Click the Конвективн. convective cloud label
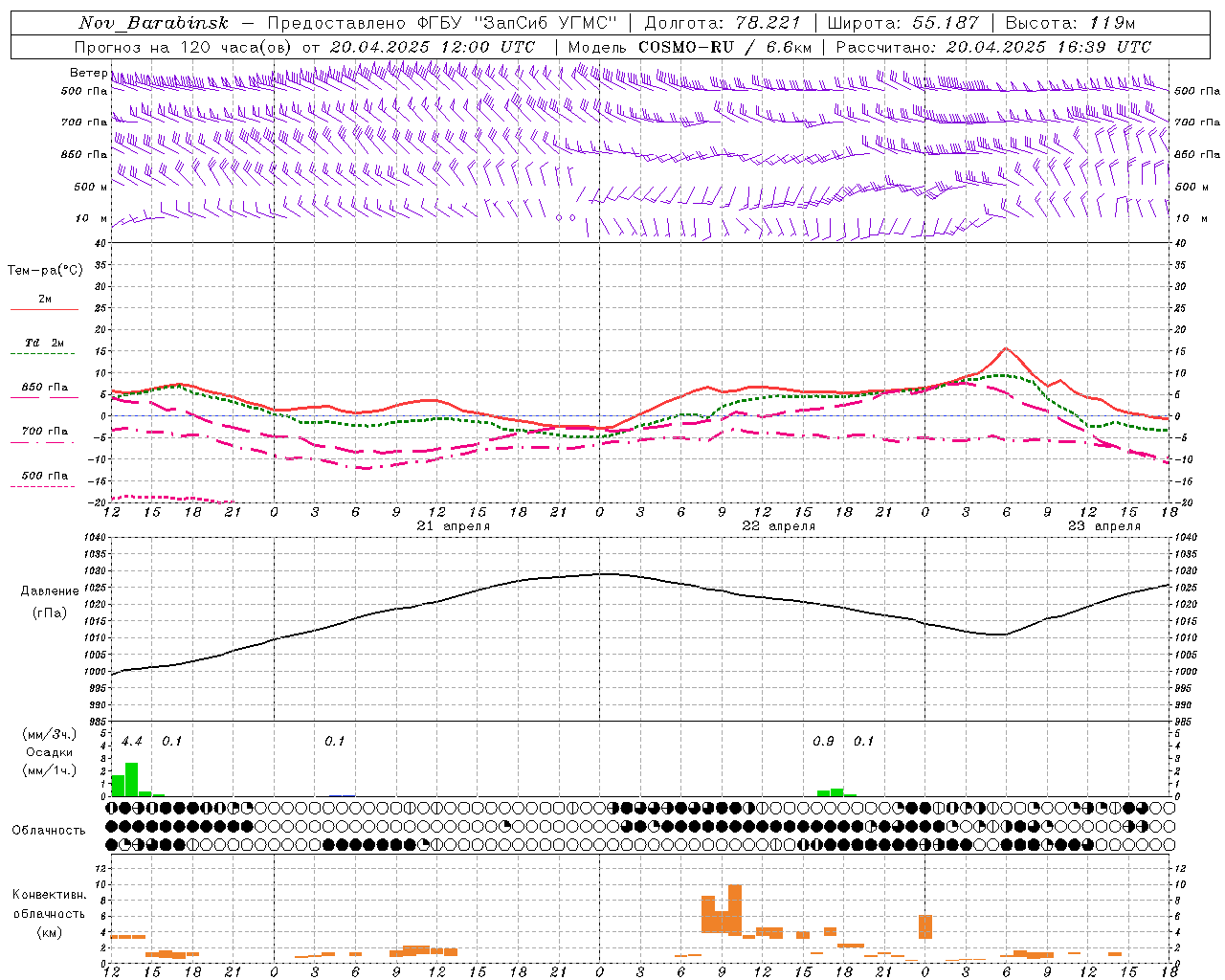The height and width of the screenshot is (980, 1225). (49, 895)
